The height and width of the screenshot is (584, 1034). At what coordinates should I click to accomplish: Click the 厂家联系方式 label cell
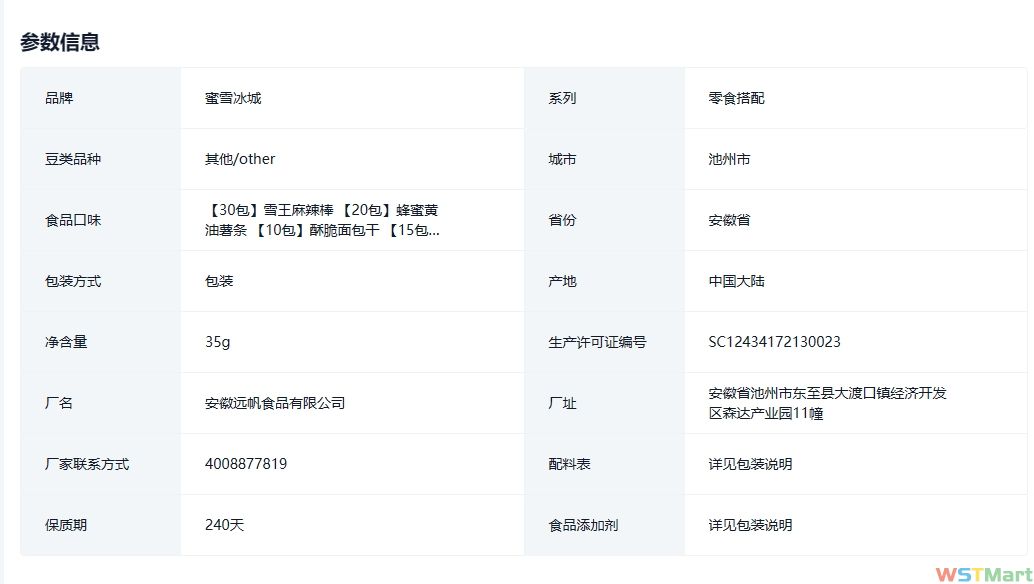click(x=87, y=464)
